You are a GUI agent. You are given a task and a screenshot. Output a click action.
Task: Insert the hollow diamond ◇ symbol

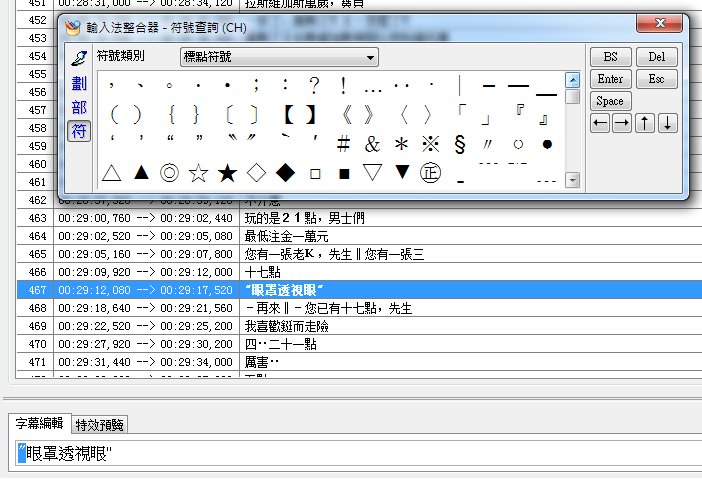click(257, 173)
